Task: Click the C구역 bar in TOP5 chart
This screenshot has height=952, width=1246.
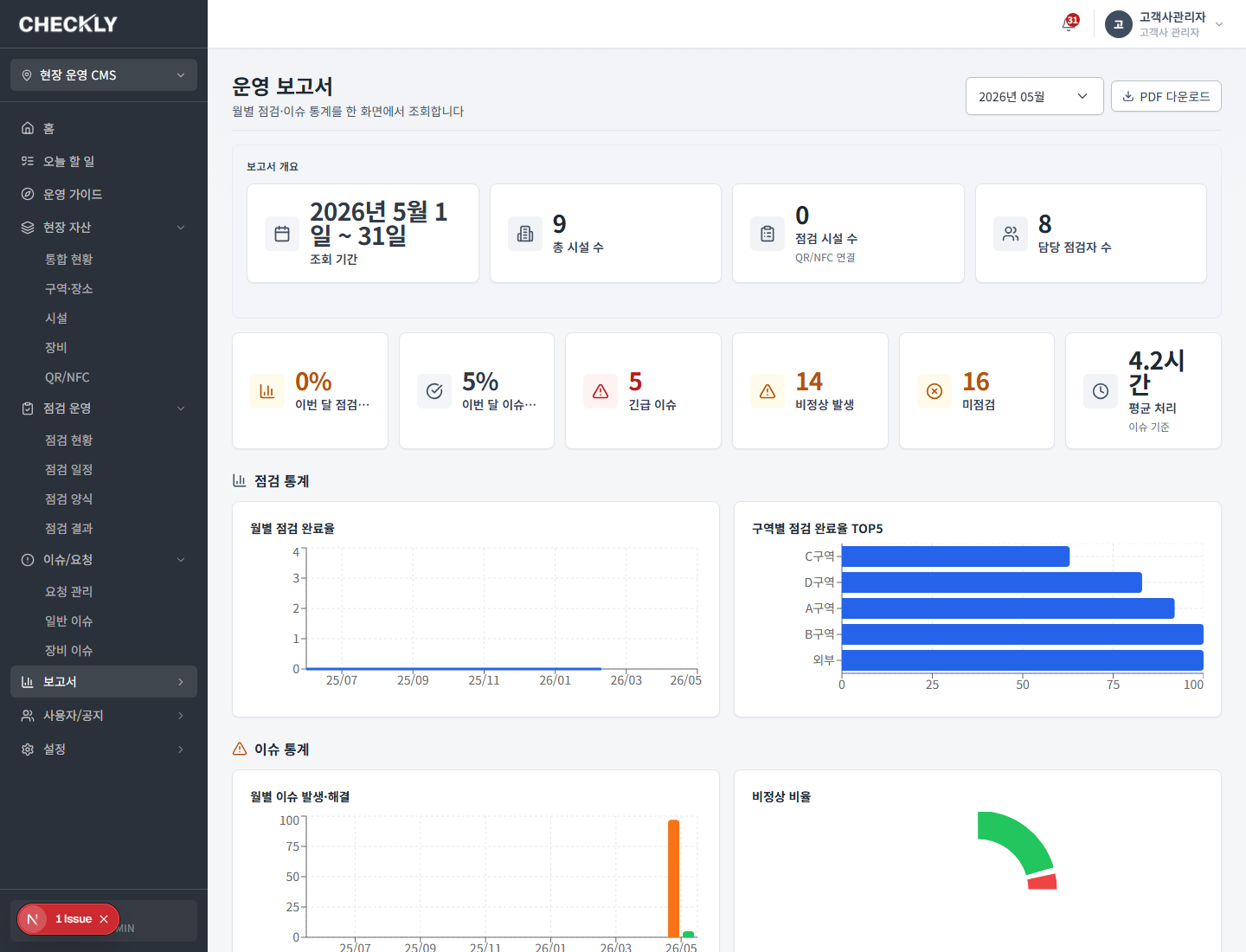Action: [x=955, y=556]
